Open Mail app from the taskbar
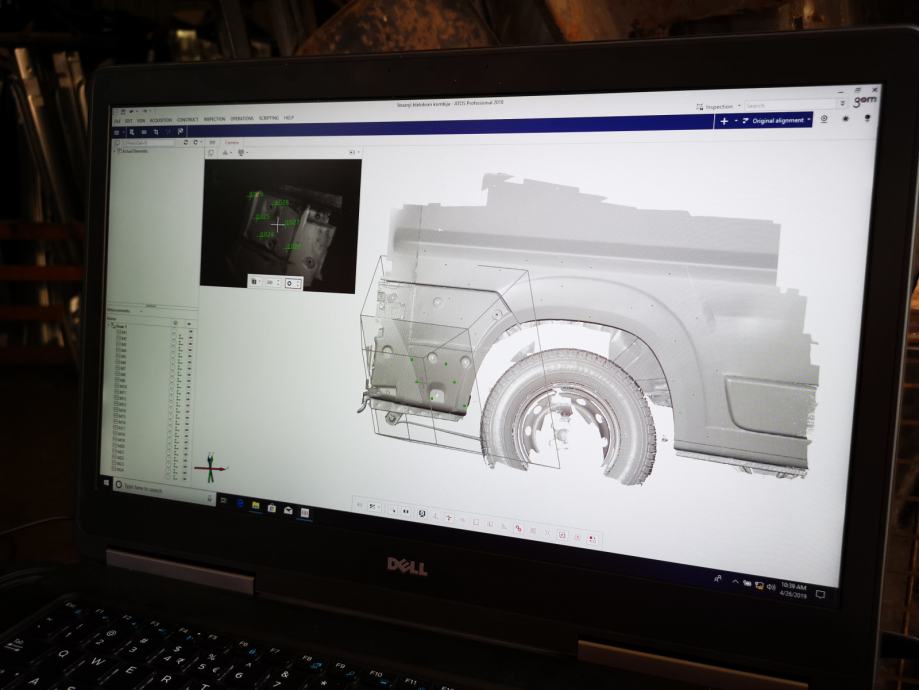Screen dimensions: 919x690 coord(288,510)
